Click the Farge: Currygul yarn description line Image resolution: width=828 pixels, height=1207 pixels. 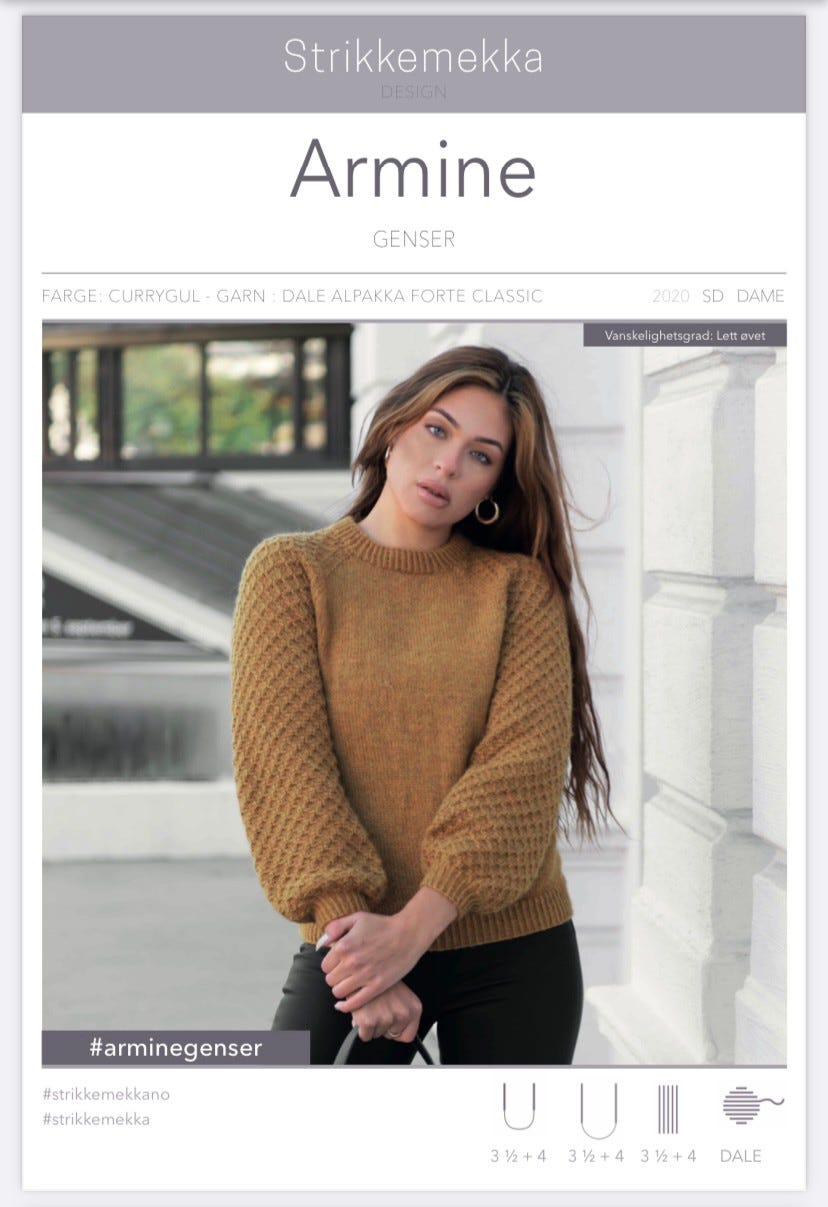tap(293, 296)
